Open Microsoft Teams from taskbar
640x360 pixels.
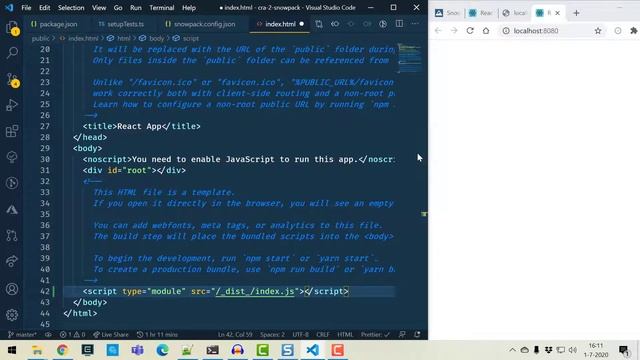[x=138, y=350]
